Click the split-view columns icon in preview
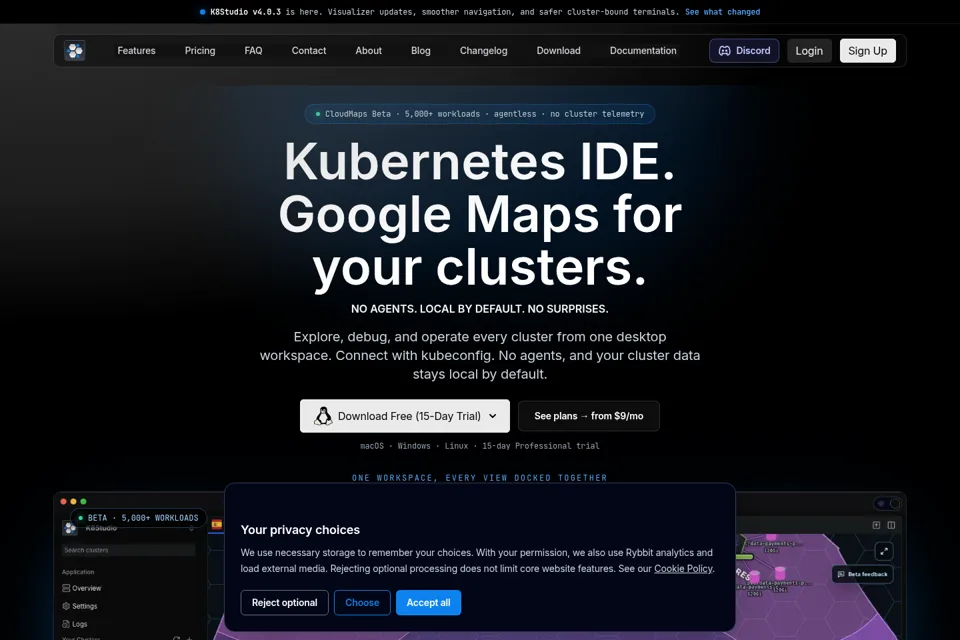The width and height of the screenshot is (960, 640). (x=891, y=525)
